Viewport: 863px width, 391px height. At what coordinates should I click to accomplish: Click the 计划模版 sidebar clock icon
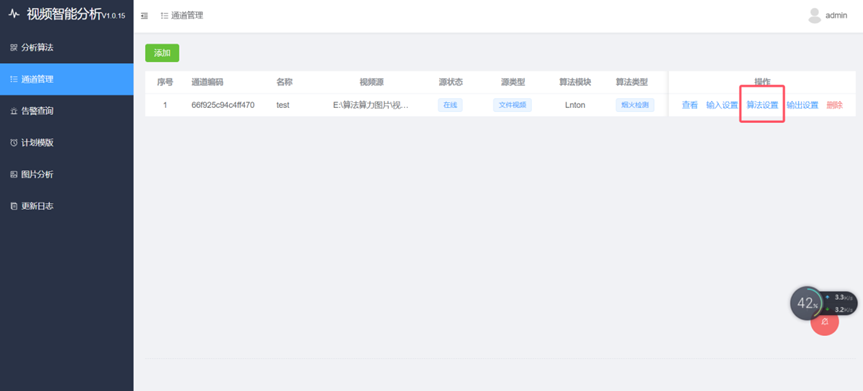click(x=14, y=143)
